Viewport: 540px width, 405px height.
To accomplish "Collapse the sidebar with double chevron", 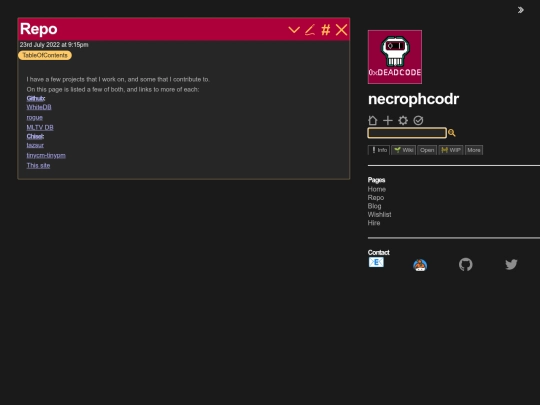I will coord(520,10).
